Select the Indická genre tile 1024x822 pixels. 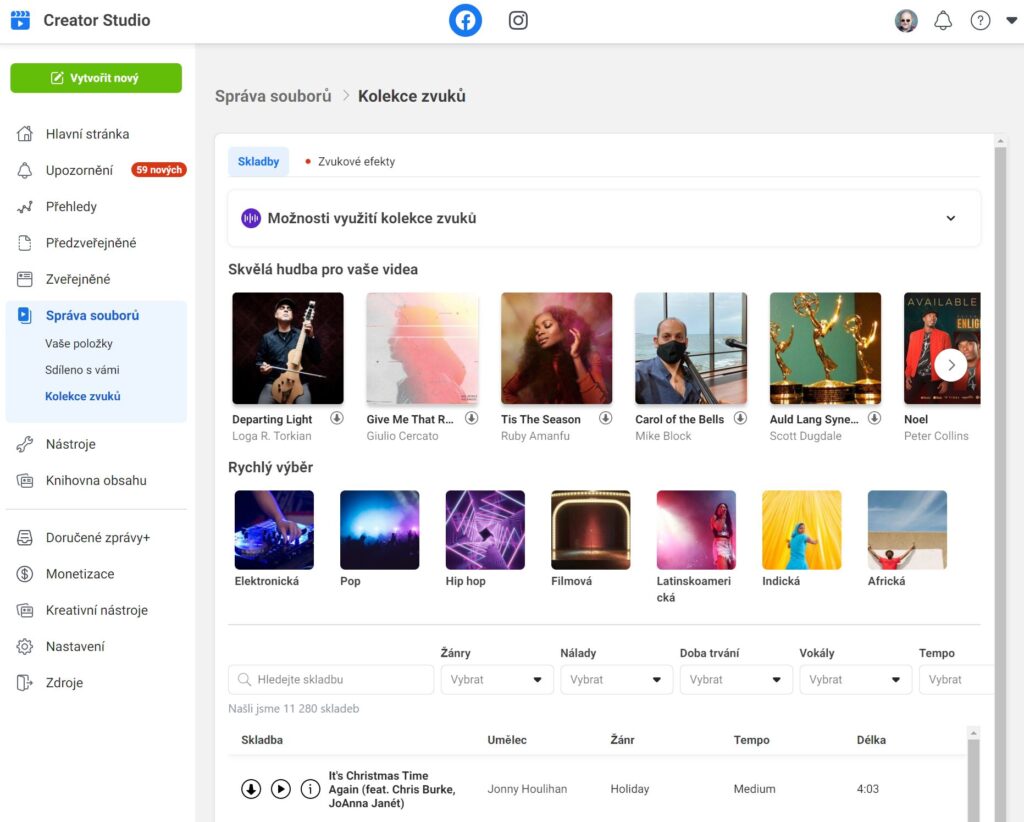click(801, 530)
